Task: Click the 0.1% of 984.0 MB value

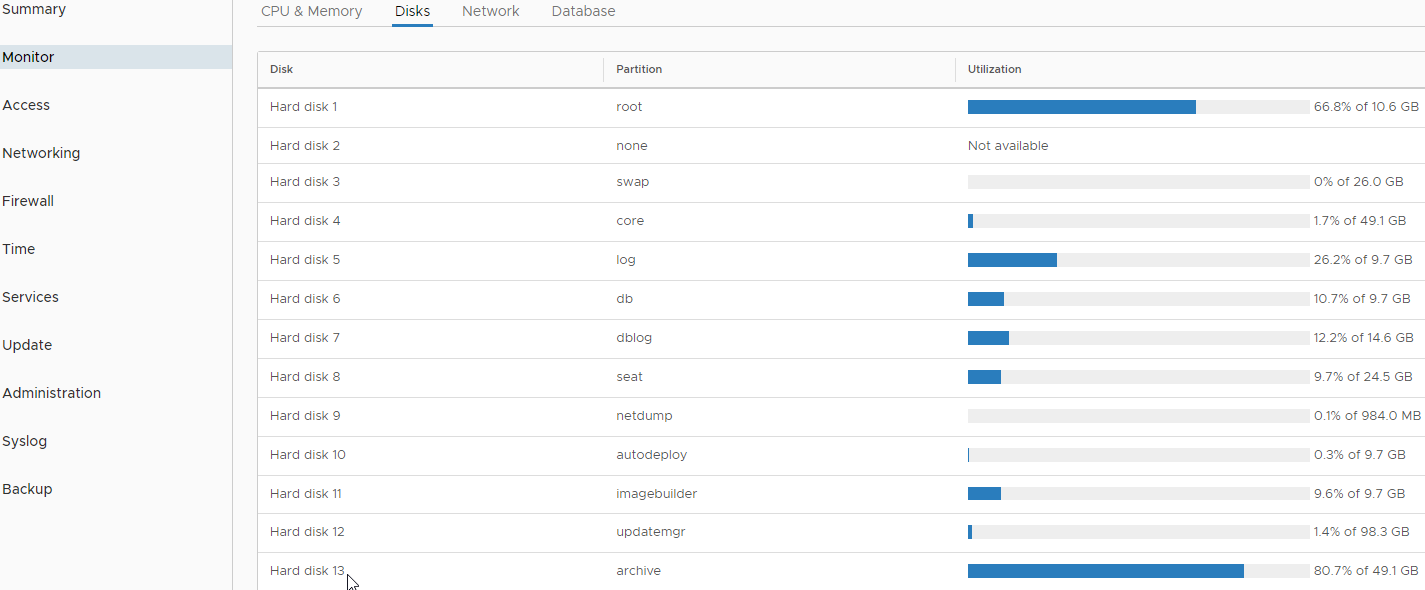Action: coord(1367,415)
